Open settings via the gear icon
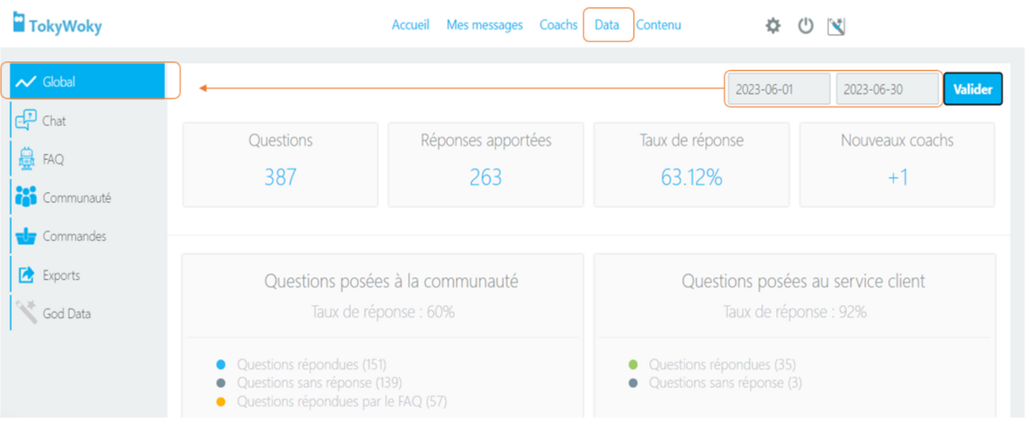The height and width of the screenshot is (421, 1029). pyautogui.click(x=773, y=26)
